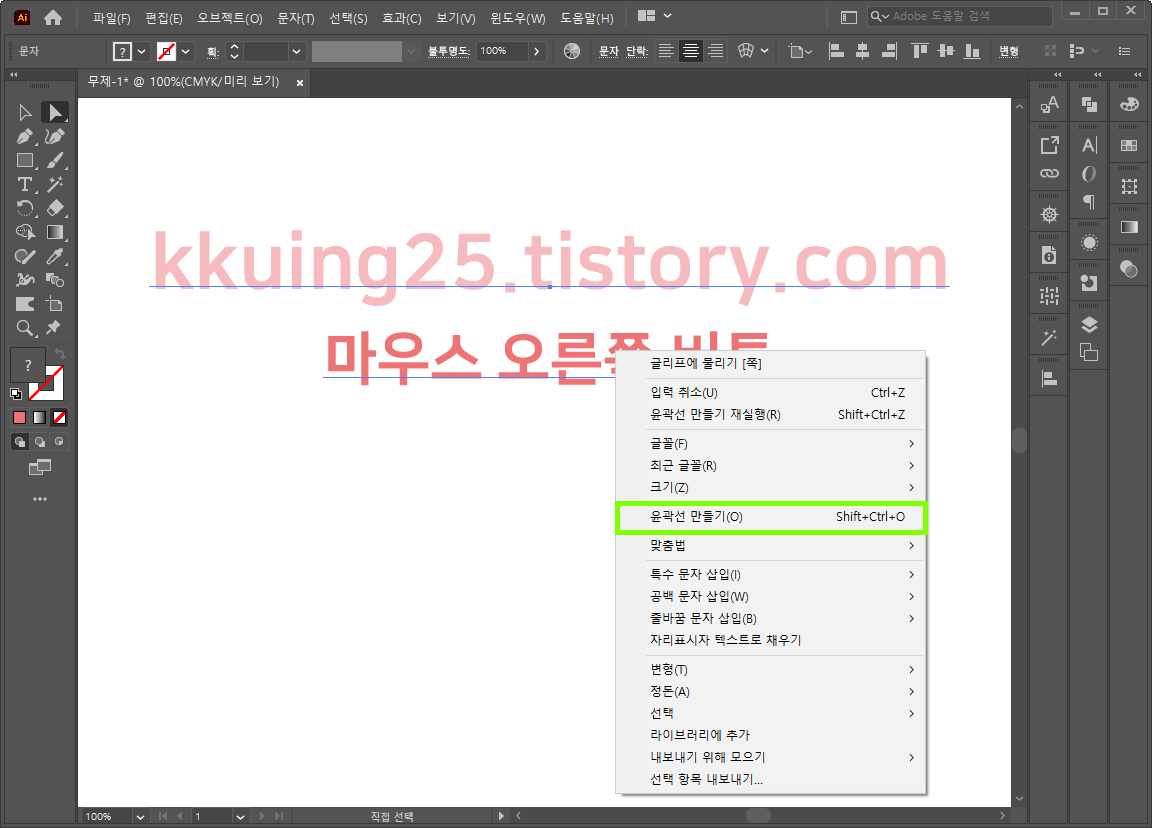This screenshot has width=1152, height=828.
Task: Choose 라이브러리에 추가 in context menu
Action: 771,735
